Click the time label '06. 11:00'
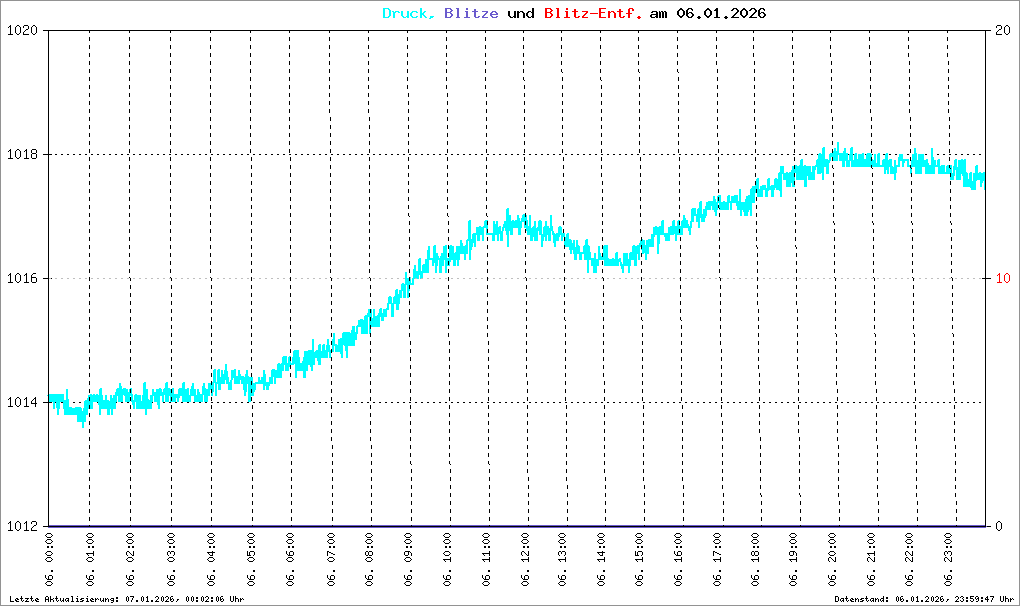The width and height of the screenshot is (1020, 606). pos(487,560)
